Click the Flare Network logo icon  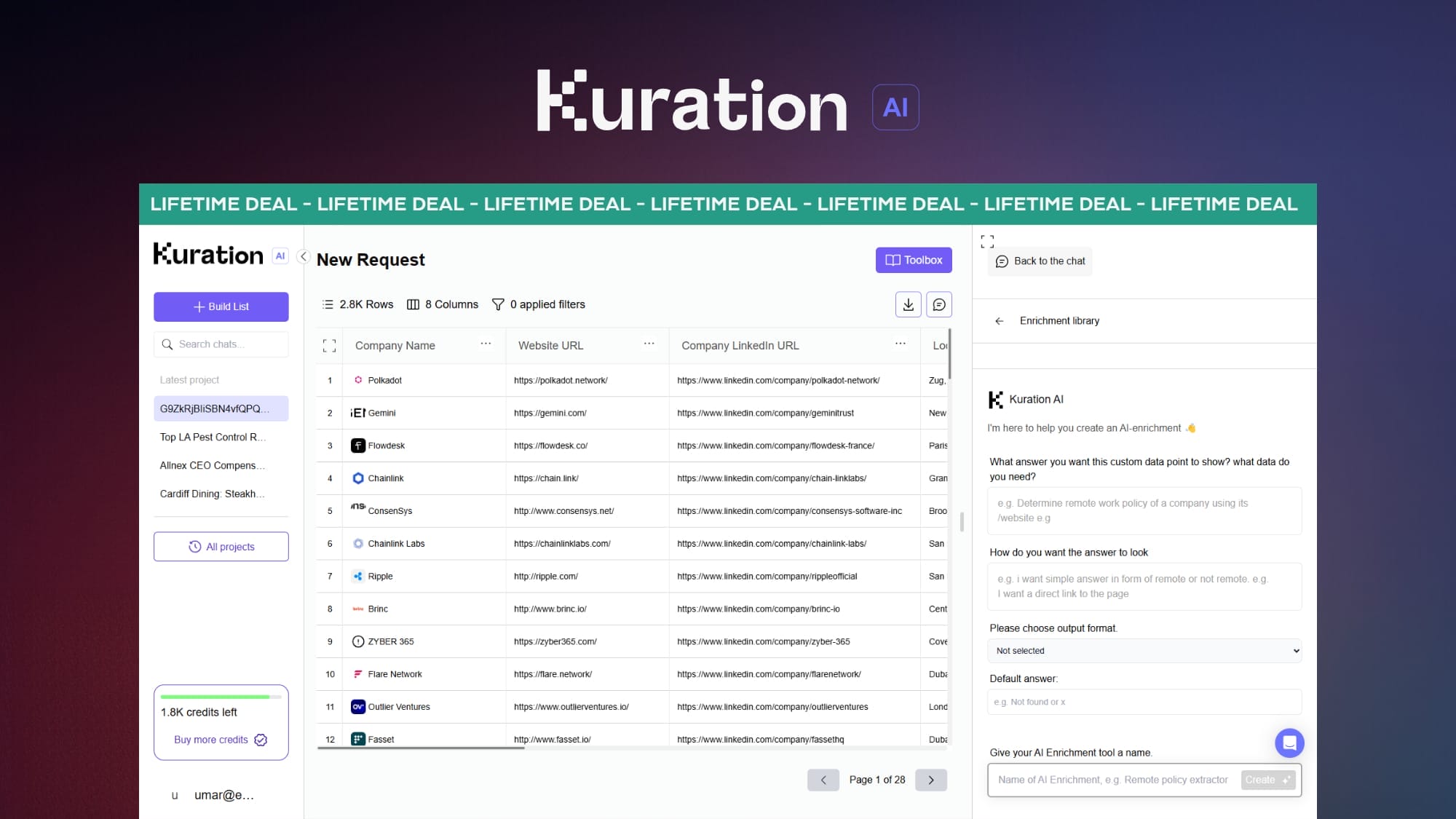pos(358,674)
